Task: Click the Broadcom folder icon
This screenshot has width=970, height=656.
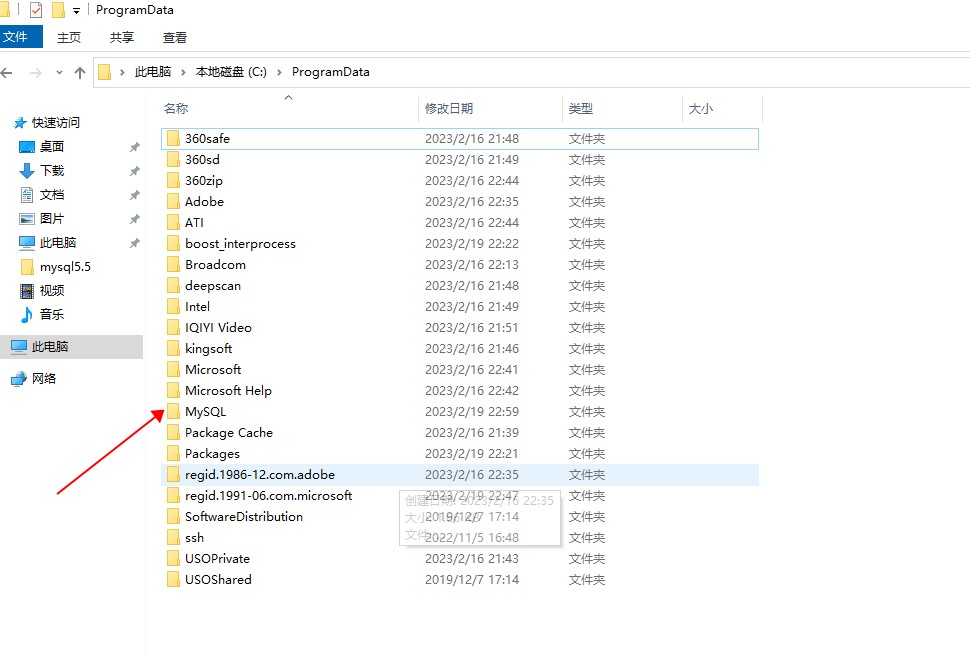Action: (x=173, y=265)
